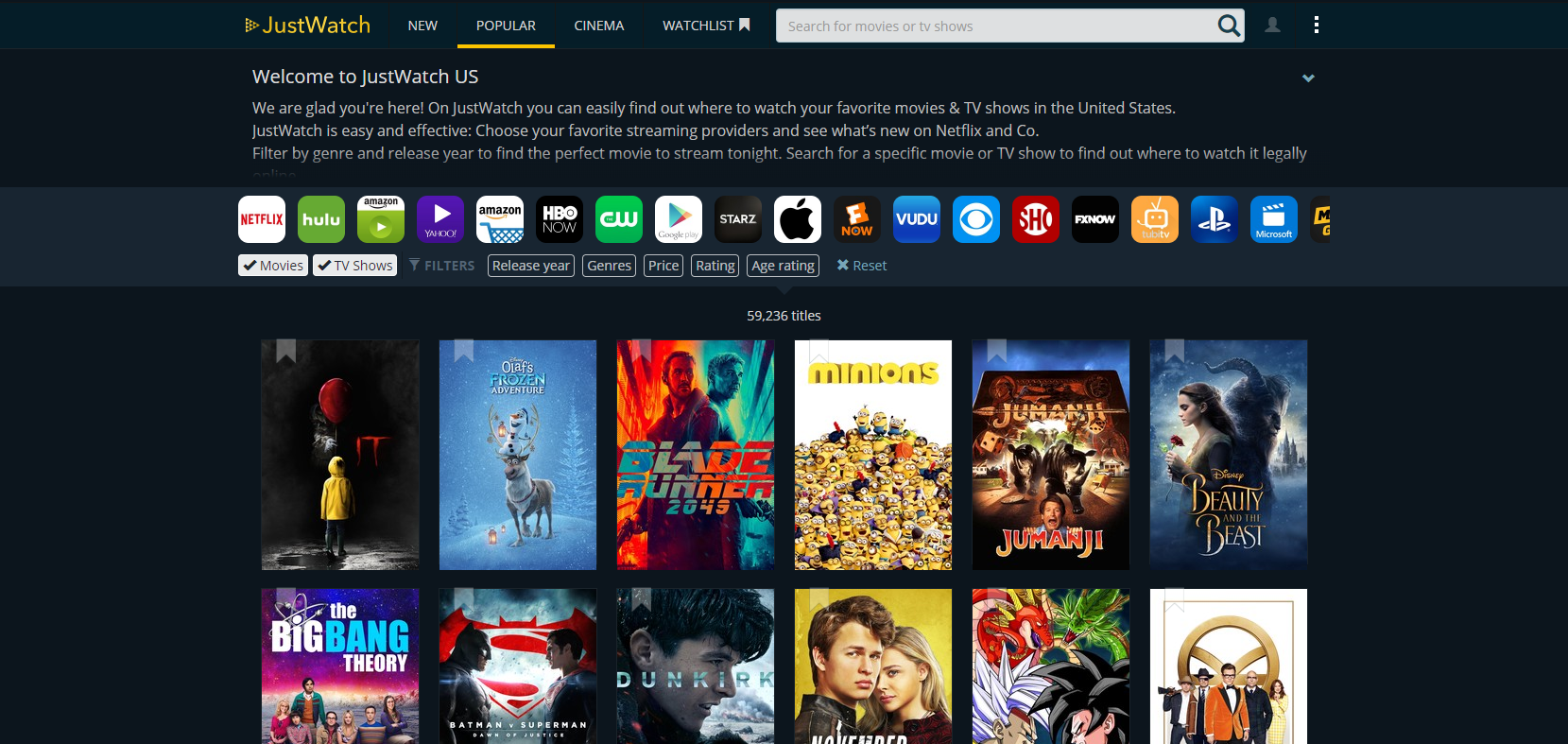Bookmark Batman v Superman
Screen dimensions: 1568x744
click(463, 599)
